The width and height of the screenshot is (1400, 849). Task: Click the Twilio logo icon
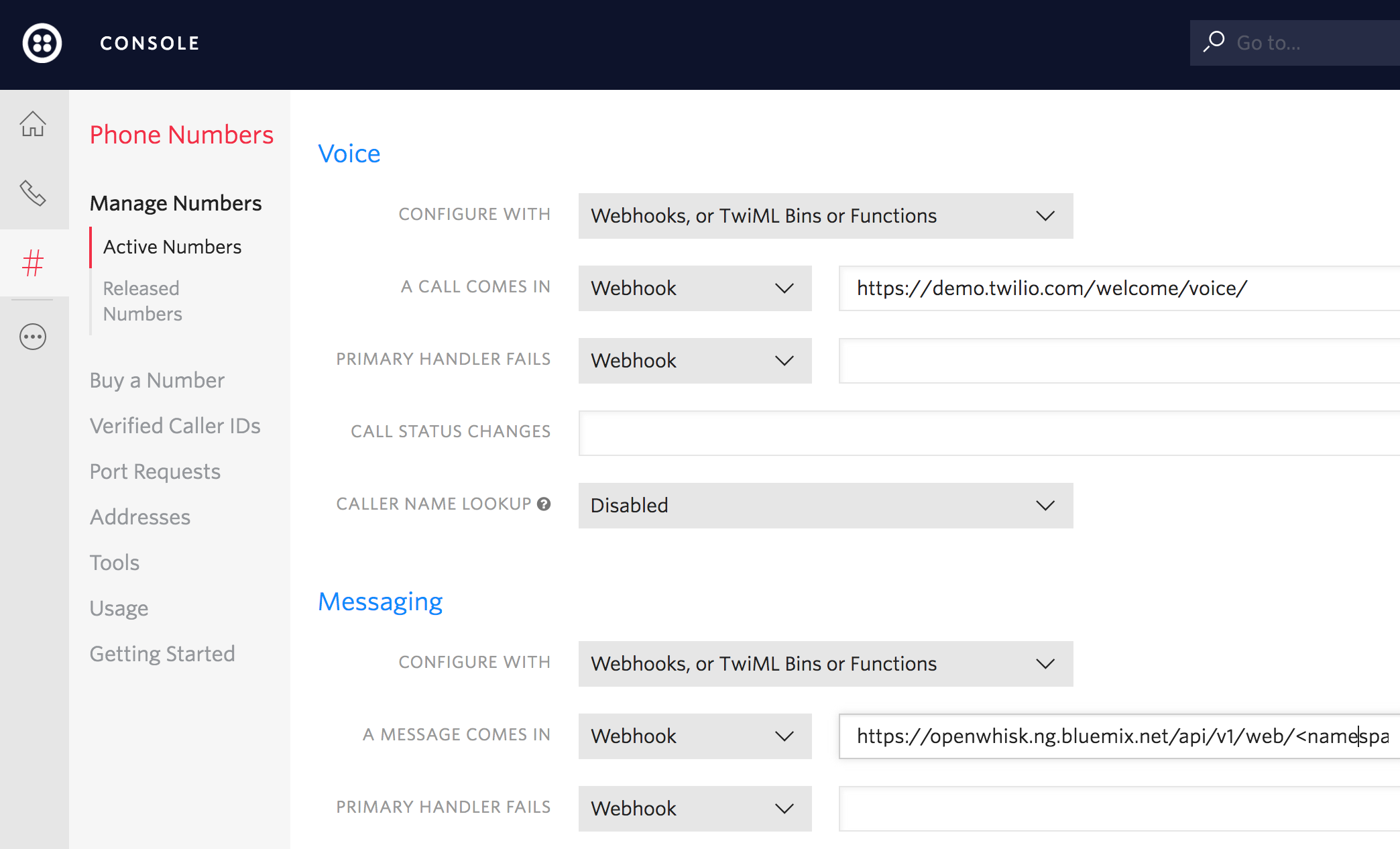point(42,44)
